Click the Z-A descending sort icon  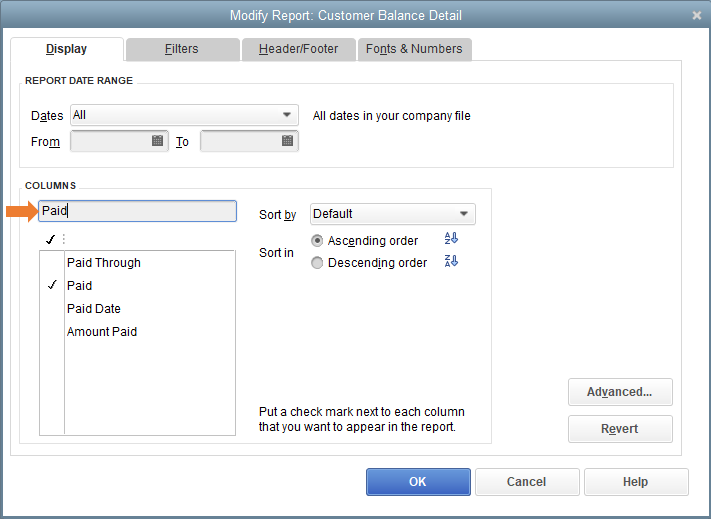(451, 261)
